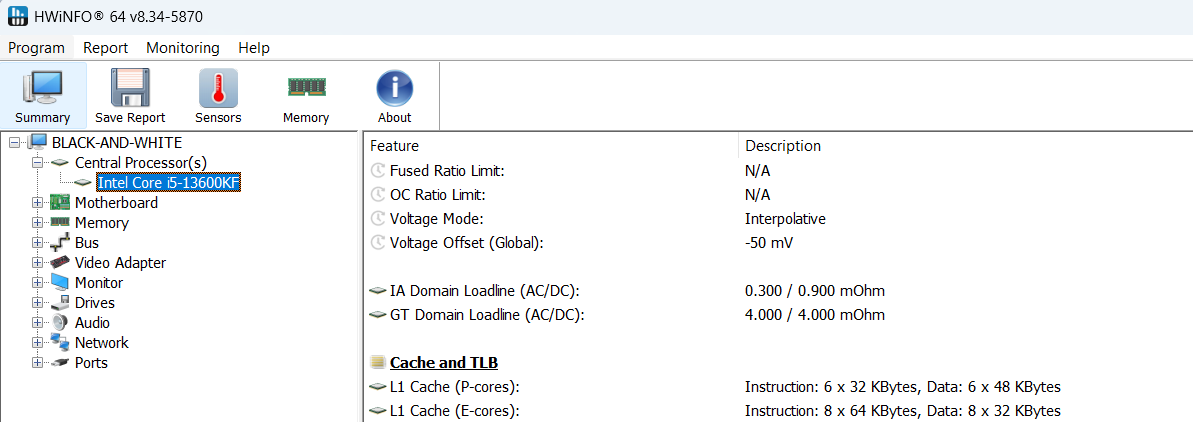Select the Audio speaker tree icon
Viewport: 1193px width, 422px height.
[x=60, y=323]
